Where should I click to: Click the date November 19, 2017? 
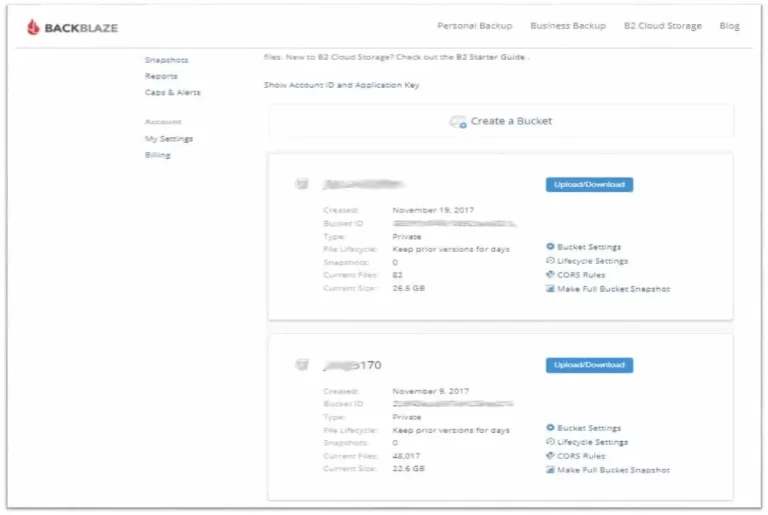[x=433, y=210]
